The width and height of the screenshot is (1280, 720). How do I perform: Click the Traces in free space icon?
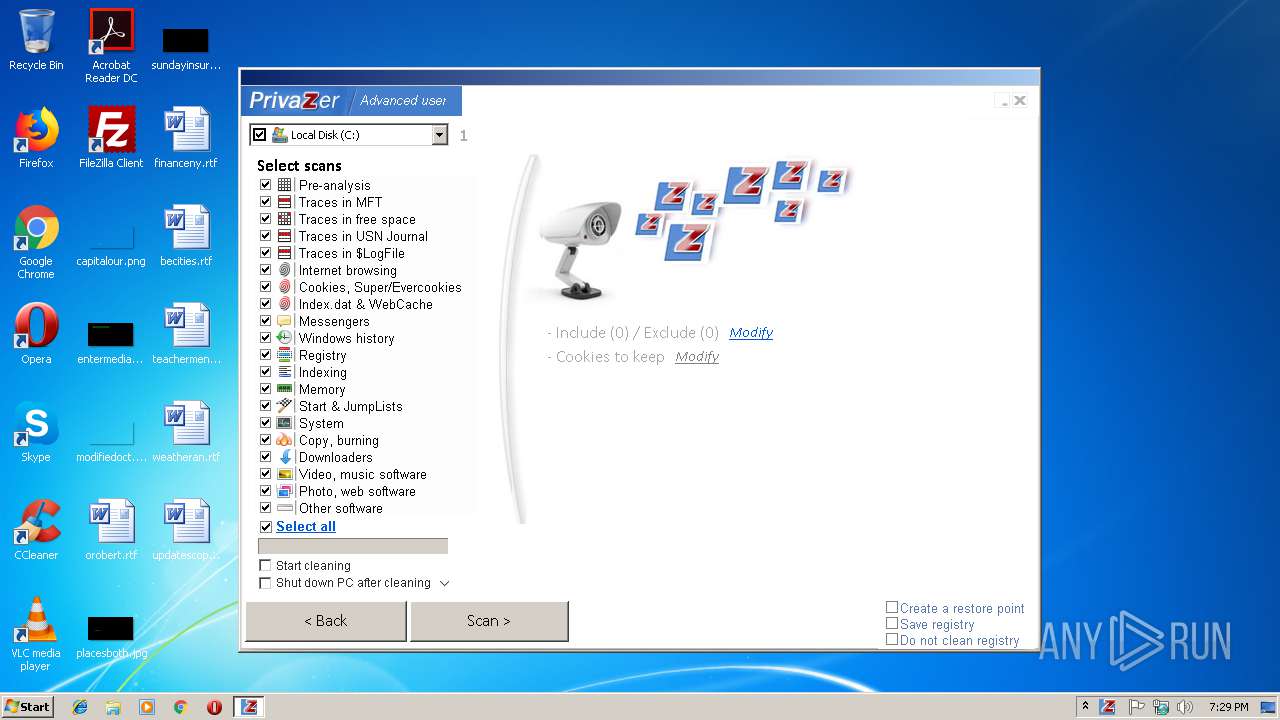tap(285, 219)
